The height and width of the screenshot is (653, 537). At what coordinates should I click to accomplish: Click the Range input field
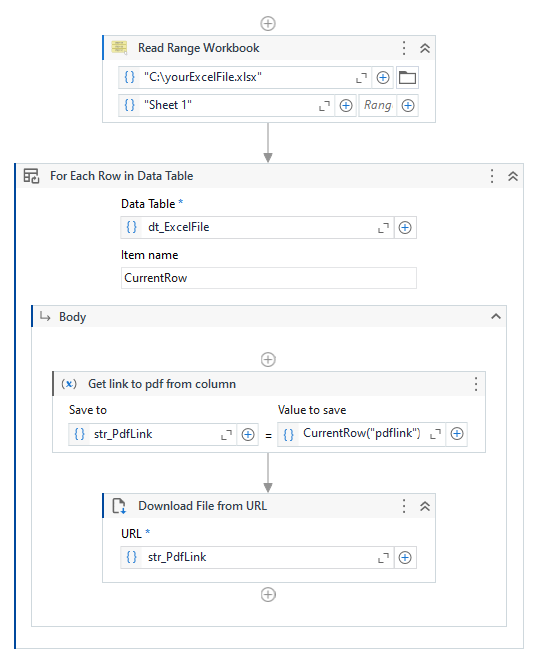pos(377,105)
